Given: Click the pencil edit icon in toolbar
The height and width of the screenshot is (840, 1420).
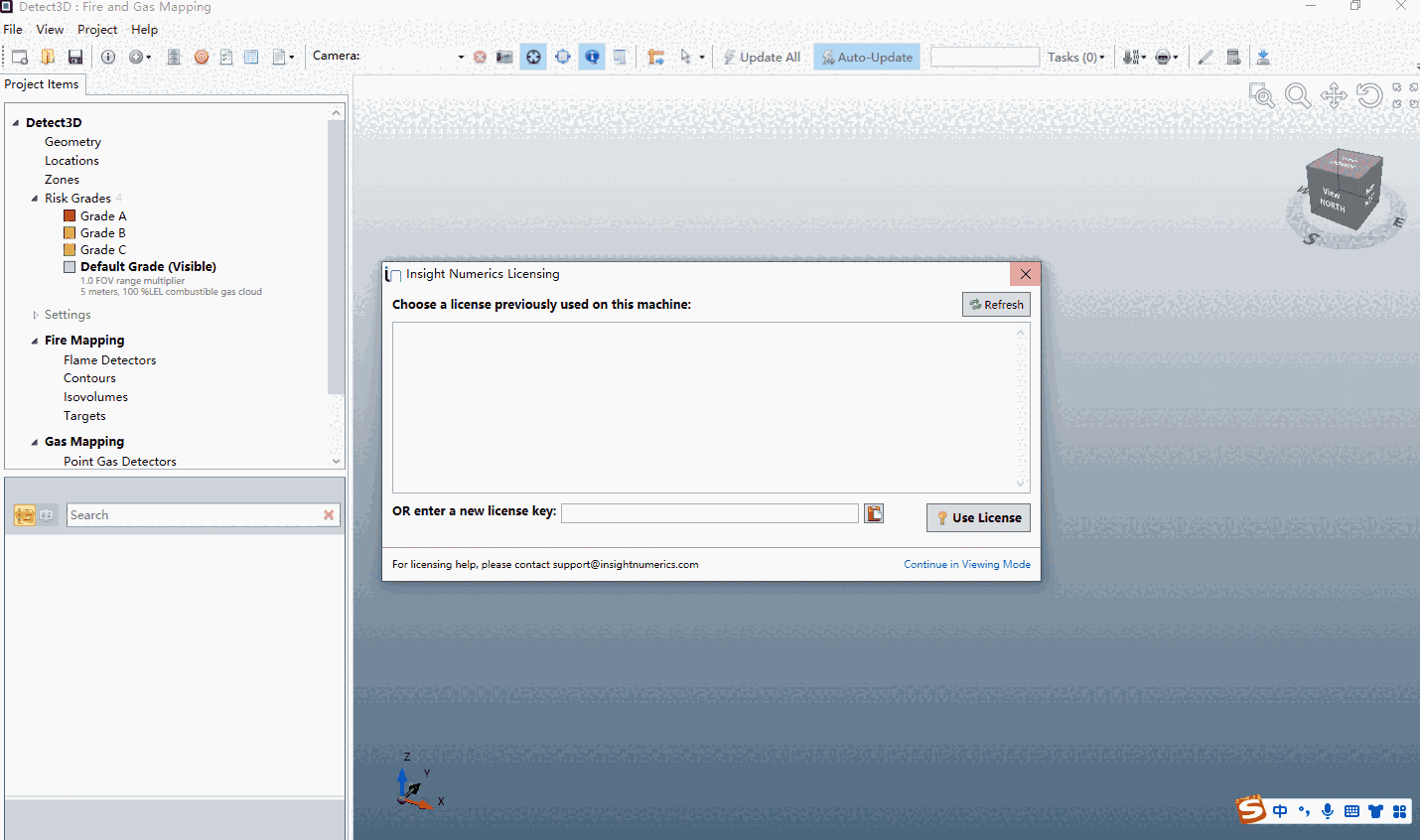Looking at the screenshot, I should 1206,57.
